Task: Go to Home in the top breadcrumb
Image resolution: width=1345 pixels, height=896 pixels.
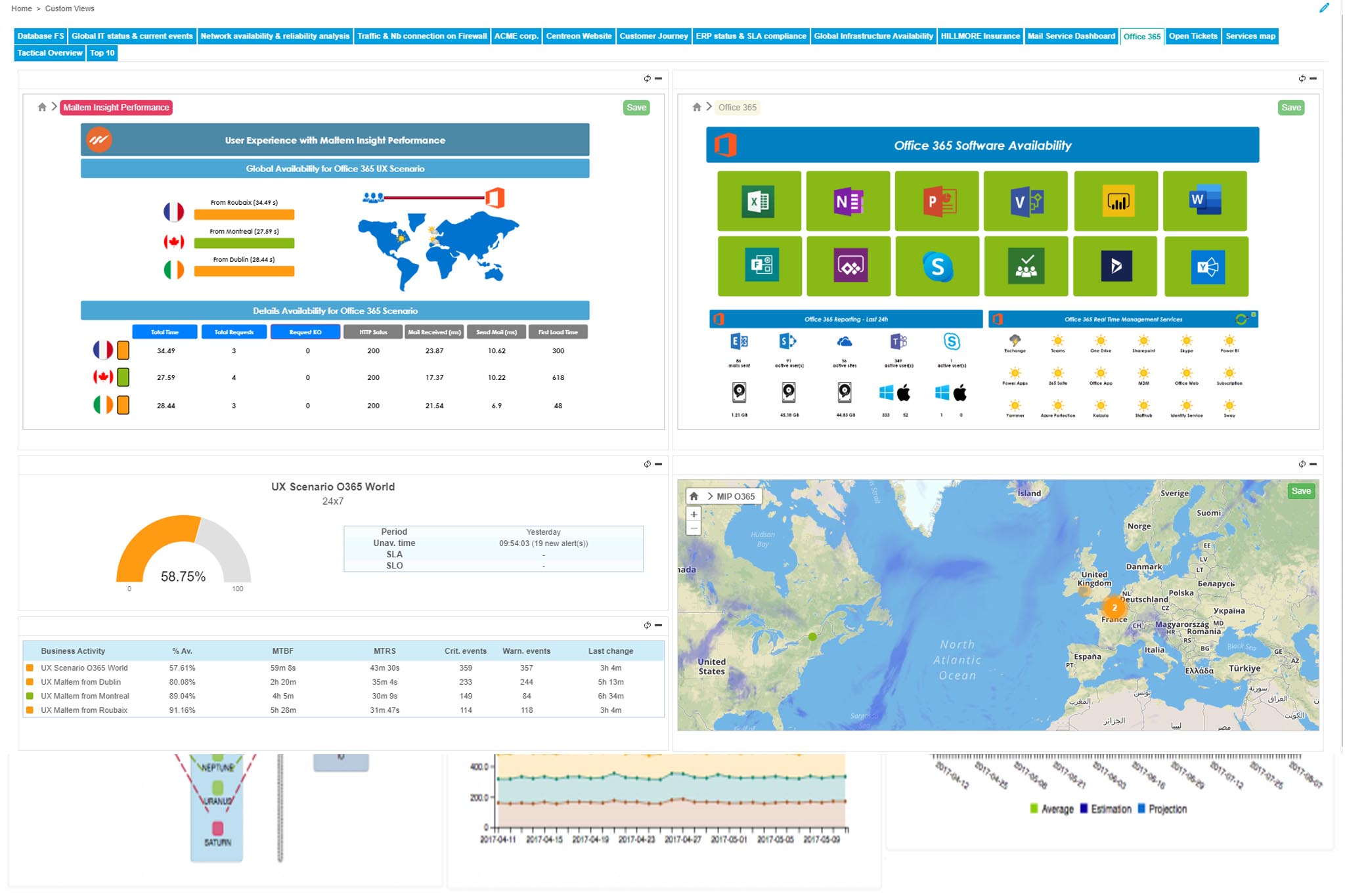Action: tap(22, 9)
